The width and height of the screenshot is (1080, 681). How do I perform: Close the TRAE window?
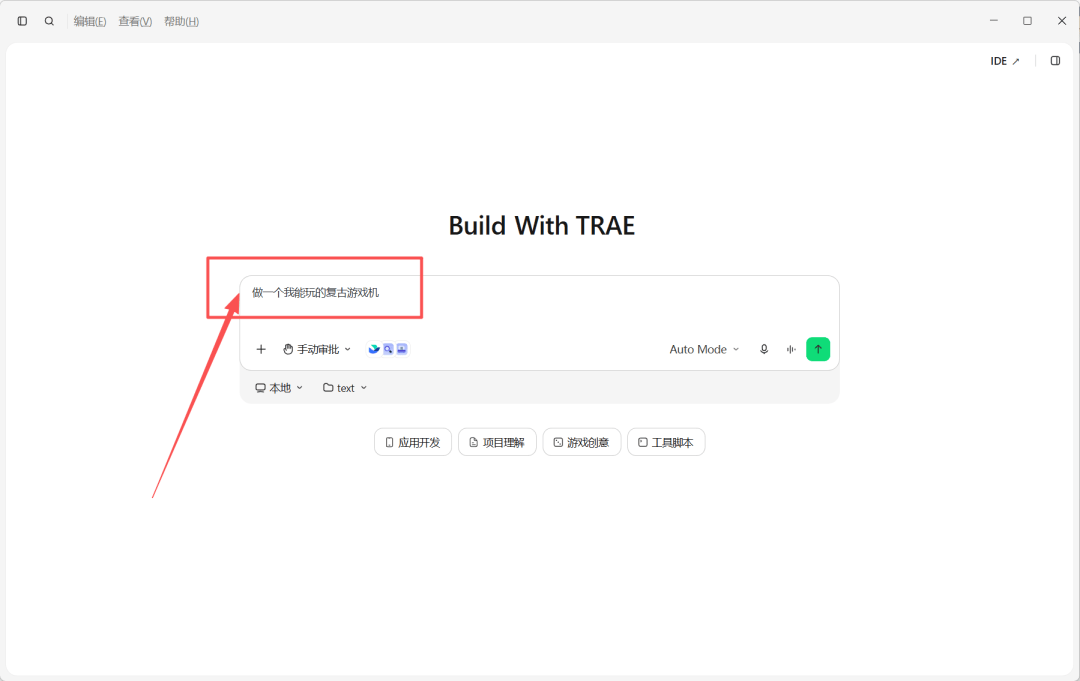[1061, 21]
